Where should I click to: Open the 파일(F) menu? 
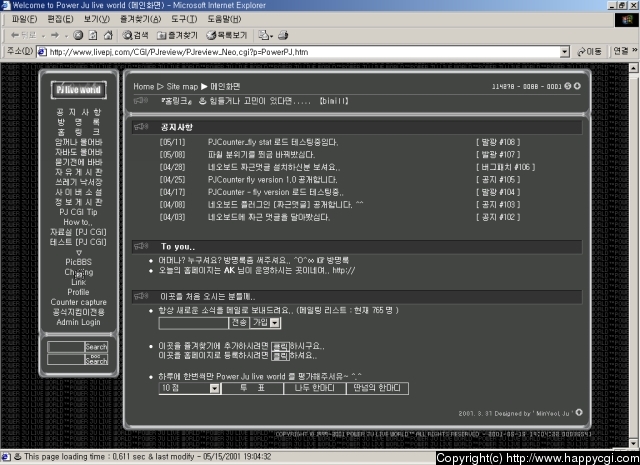point(24,19)
